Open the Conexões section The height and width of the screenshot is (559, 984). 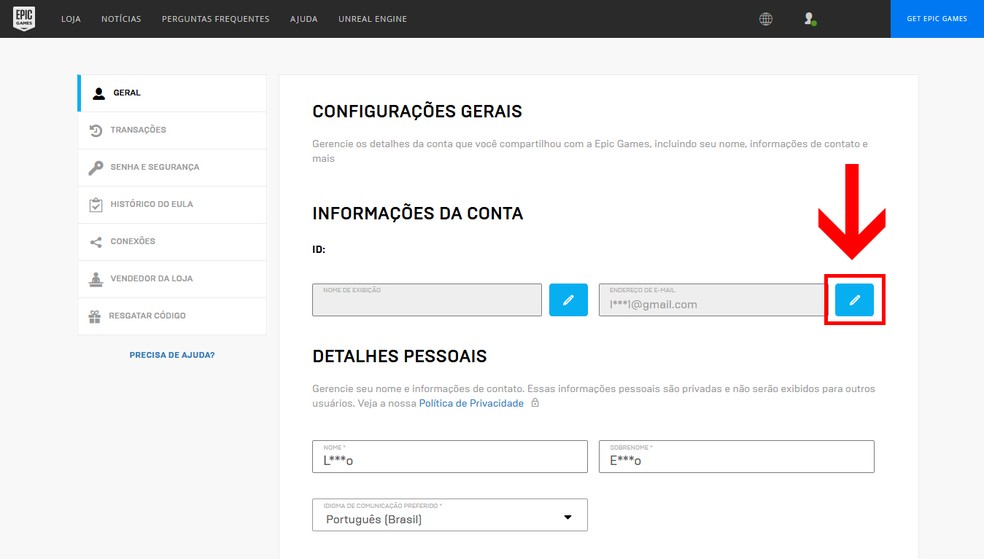pos(172,242)
